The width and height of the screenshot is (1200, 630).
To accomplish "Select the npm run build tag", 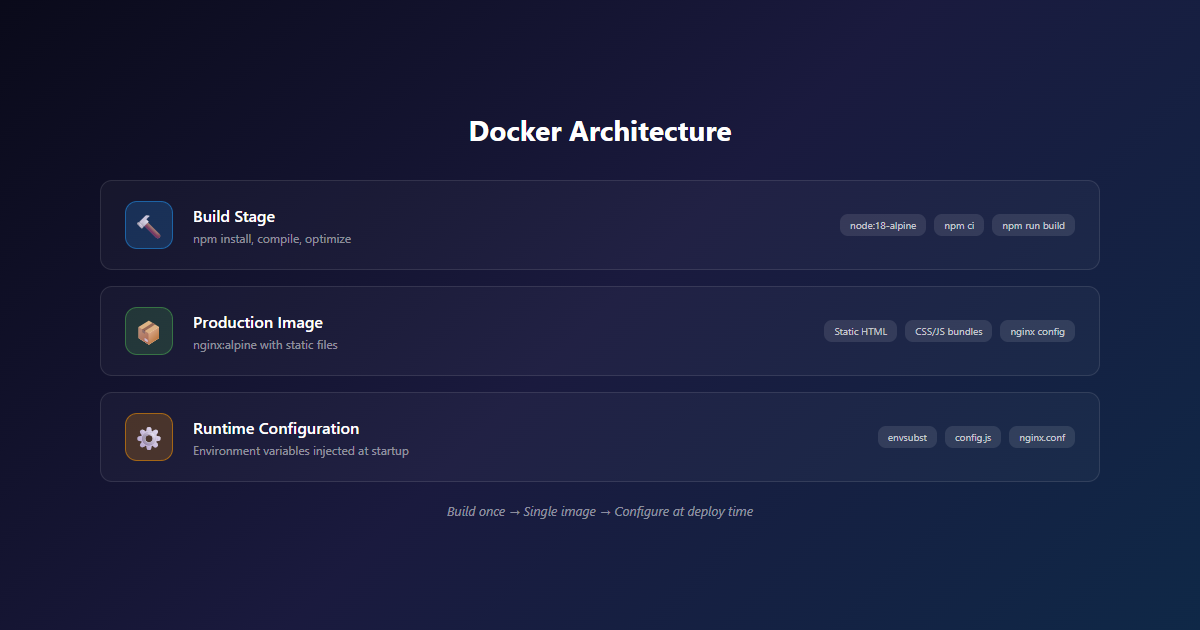I will [x=1033, y=225].
